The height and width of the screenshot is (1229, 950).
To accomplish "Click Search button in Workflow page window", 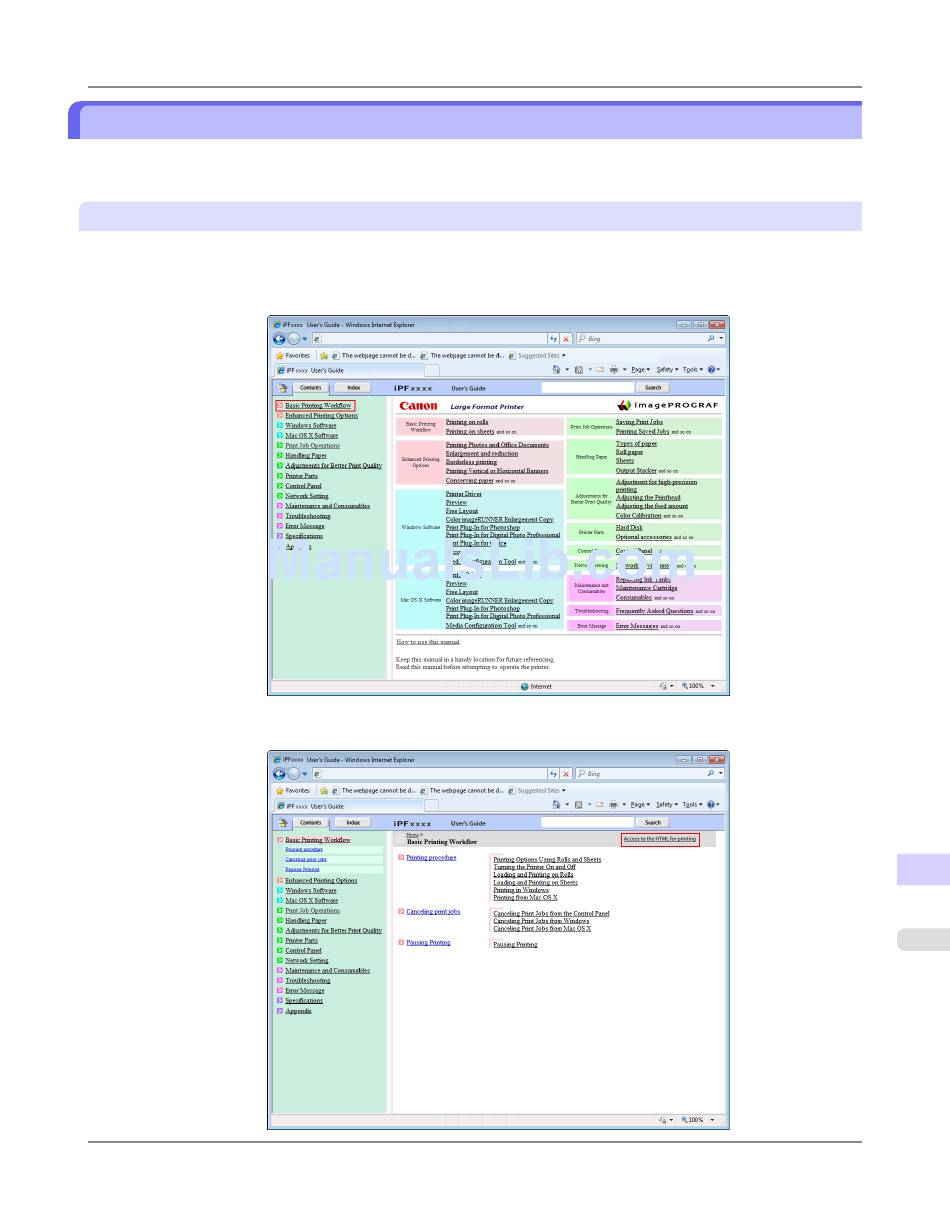I will click(653, 823).
